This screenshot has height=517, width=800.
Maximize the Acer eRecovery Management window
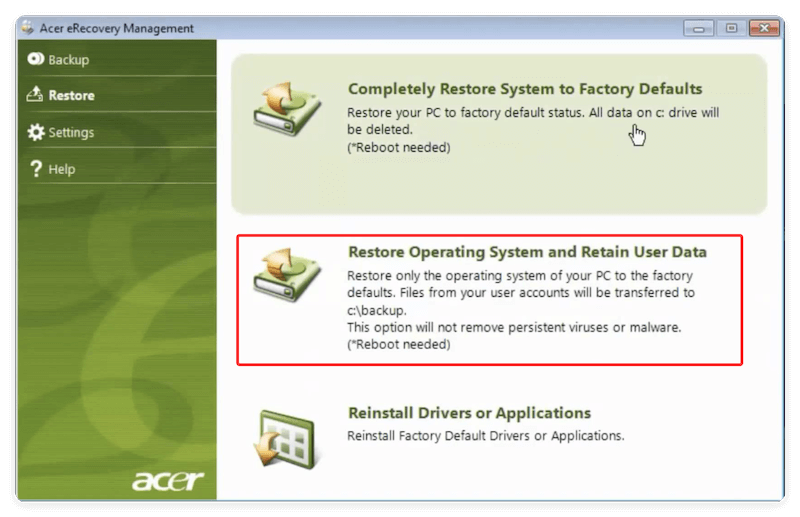[731, 28]
